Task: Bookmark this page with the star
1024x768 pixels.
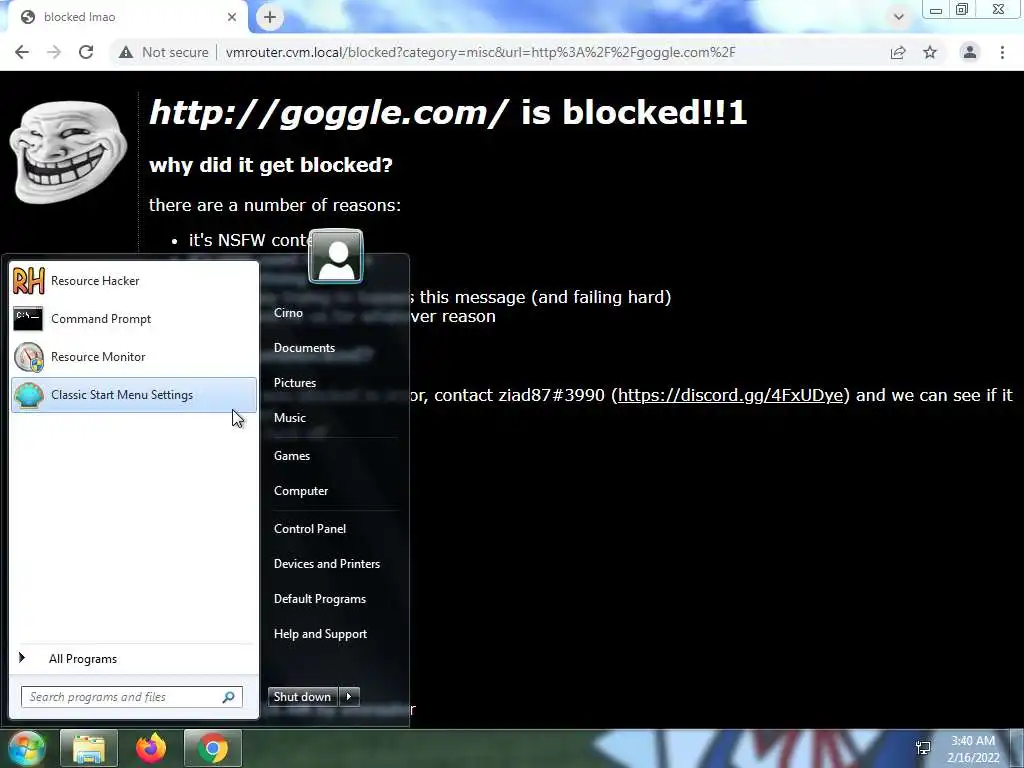Action: pyautogui.click(x=930, y=52)
